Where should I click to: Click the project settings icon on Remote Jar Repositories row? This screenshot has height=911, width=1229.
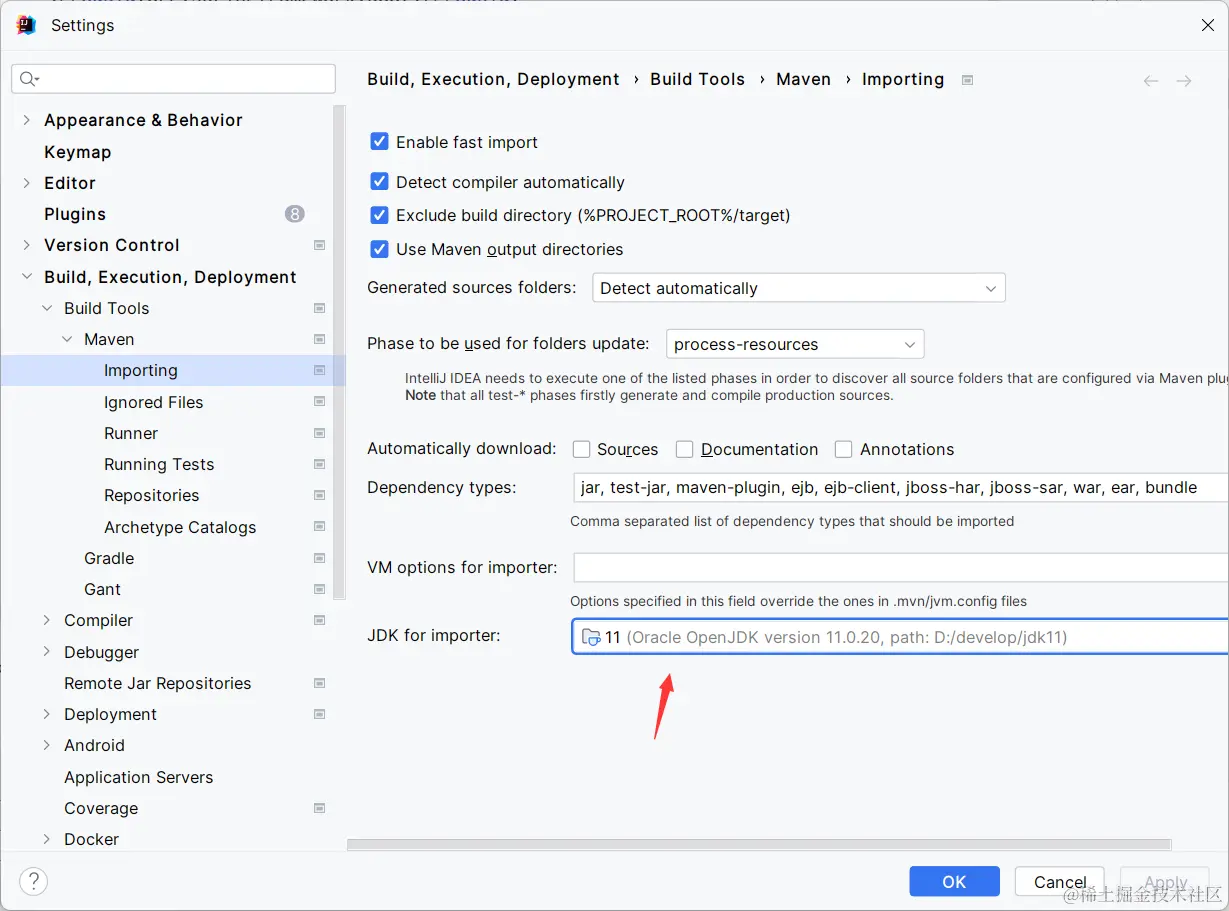click(x=319, y=683)
